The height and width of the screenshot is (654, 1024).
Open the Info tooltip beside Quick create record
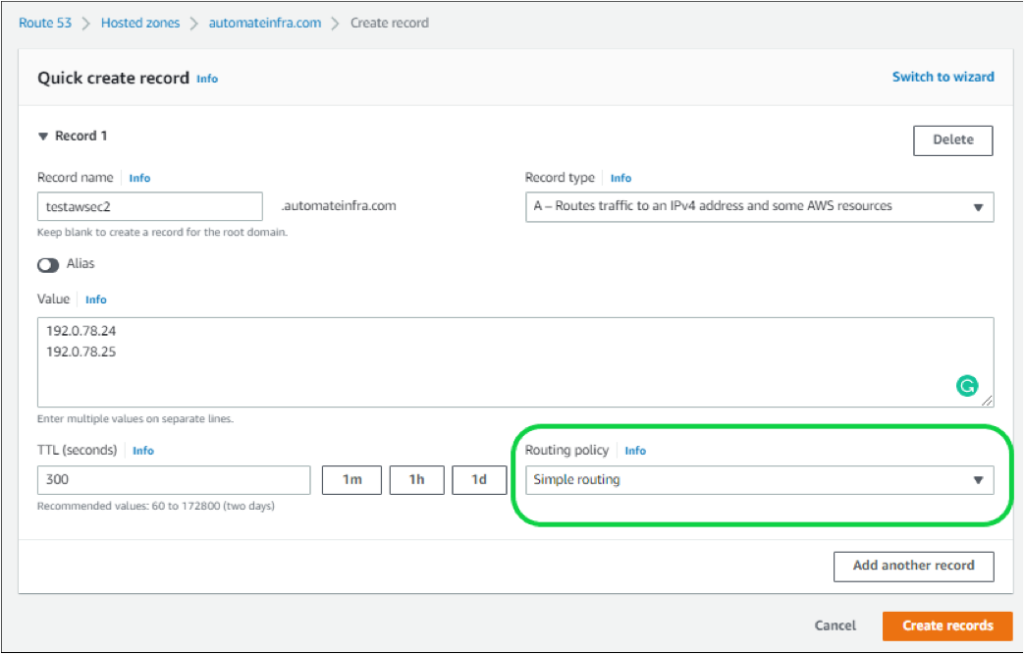tap(206, 78)
